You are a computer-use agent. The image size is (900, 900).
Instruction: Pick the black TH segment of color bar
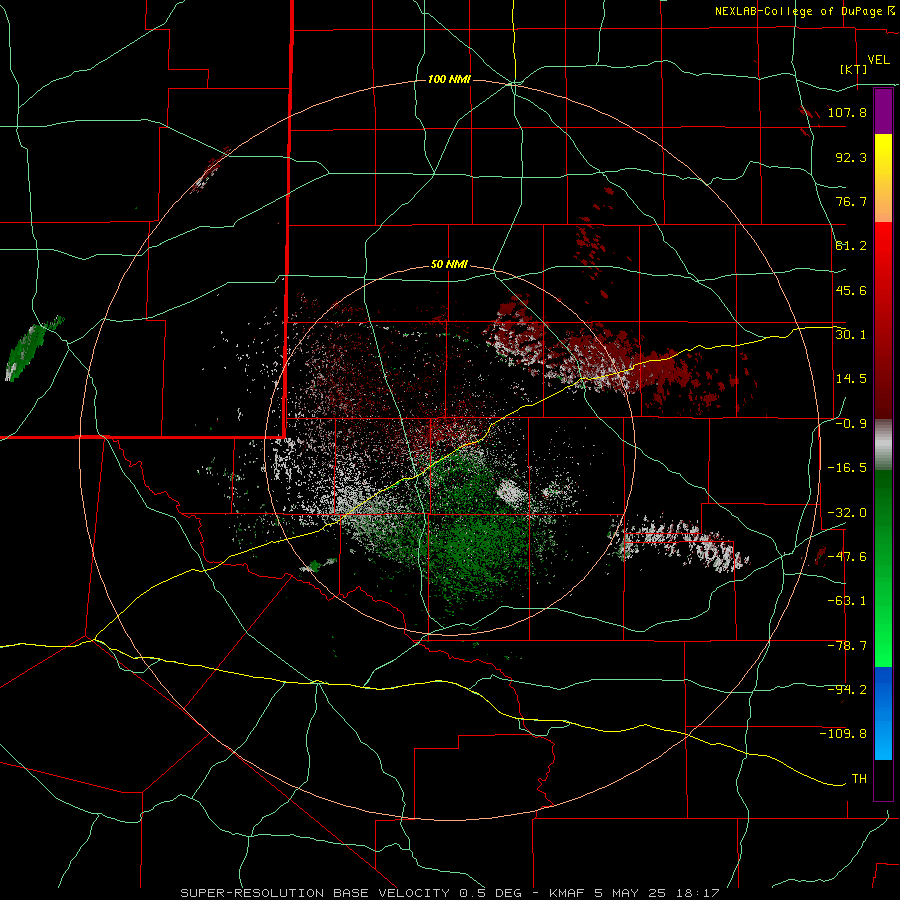coord(883,779)
